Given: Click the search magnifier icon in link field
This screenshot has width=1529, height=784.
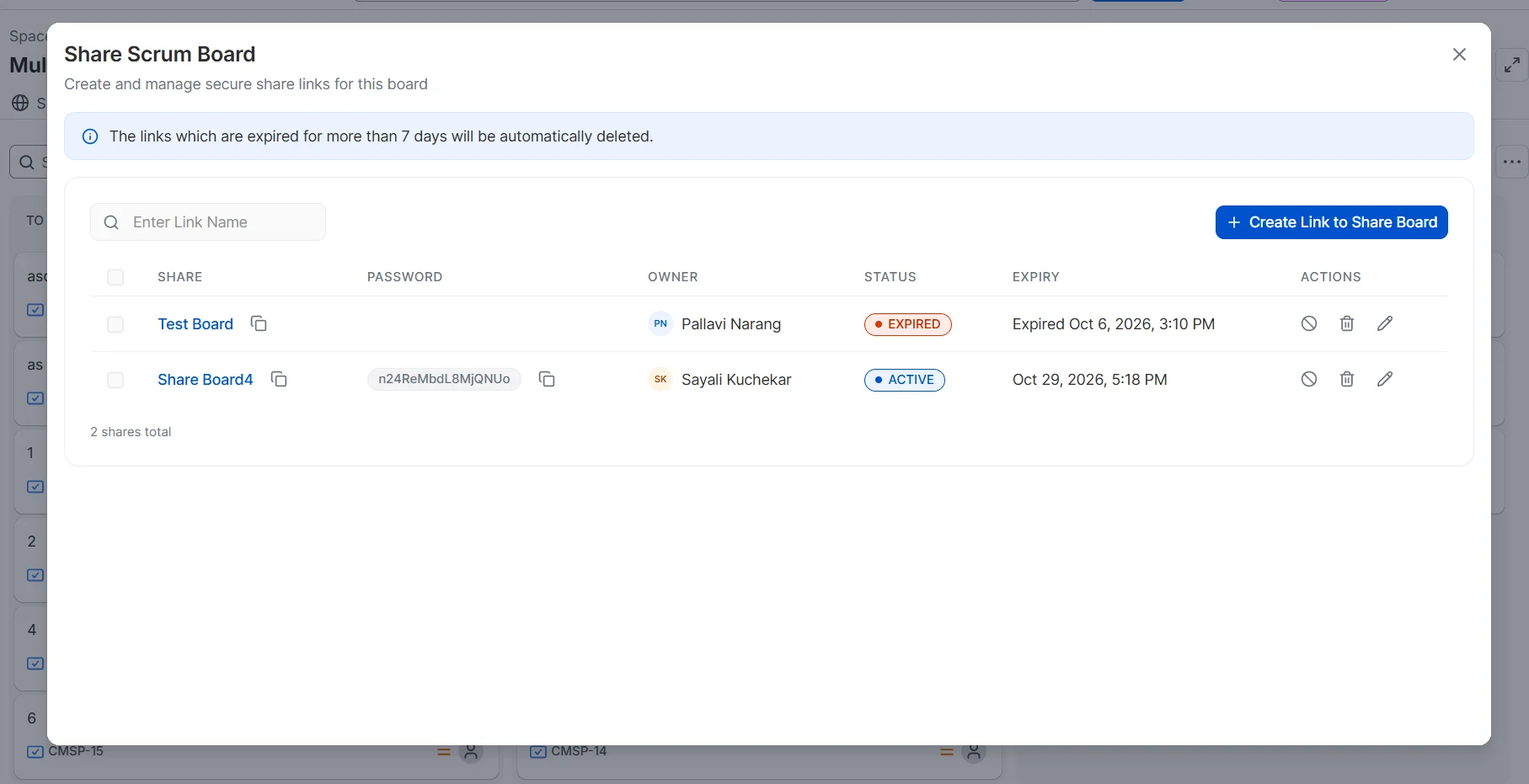Looking at the screenshot, I should click(111, 222).
